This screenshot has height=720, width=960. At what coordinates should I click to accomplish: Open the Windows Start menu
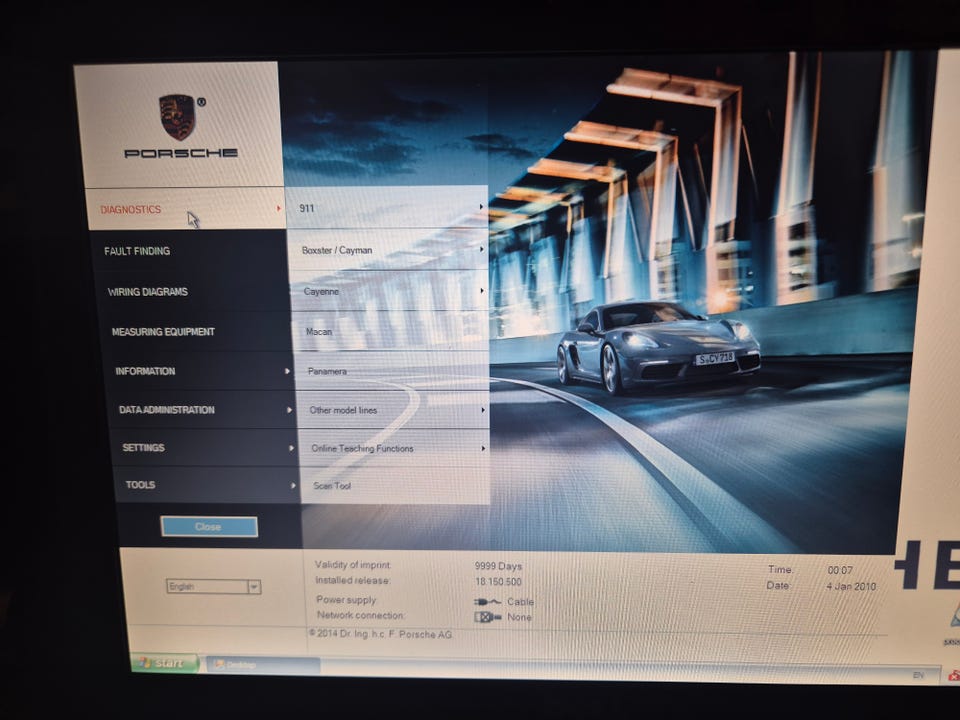pos(164,662)
